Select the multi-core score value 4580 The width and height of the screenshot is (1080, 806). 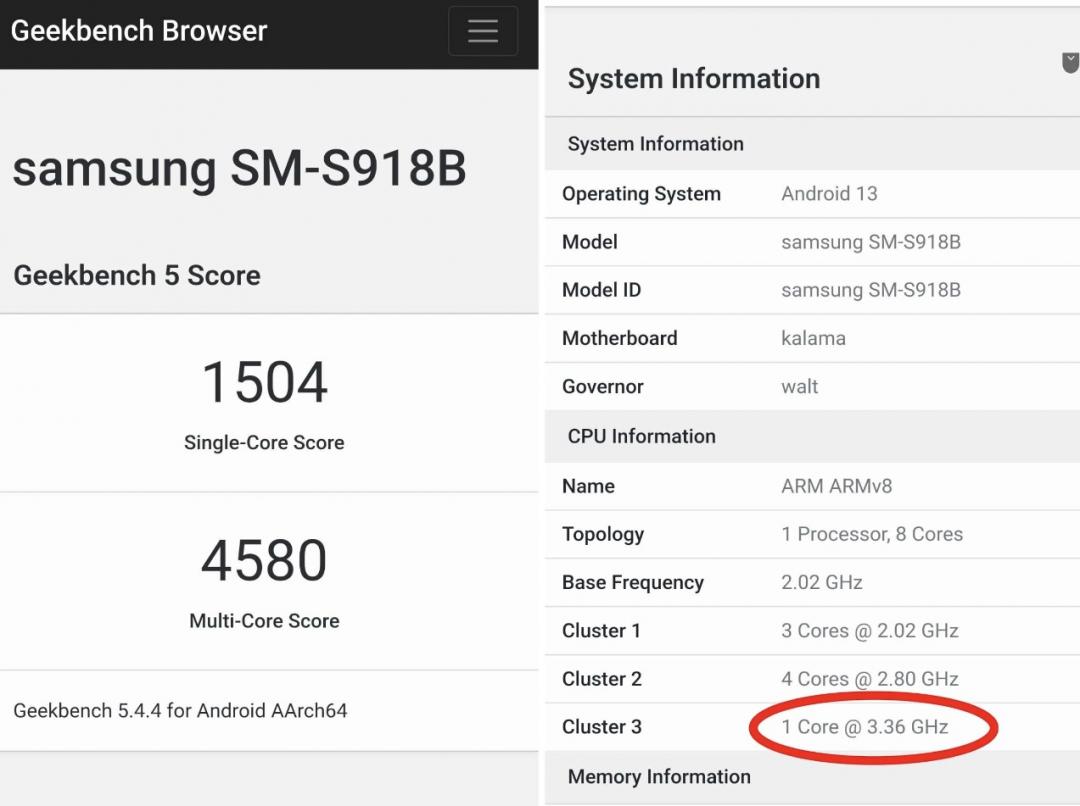(x=264, y=560)
